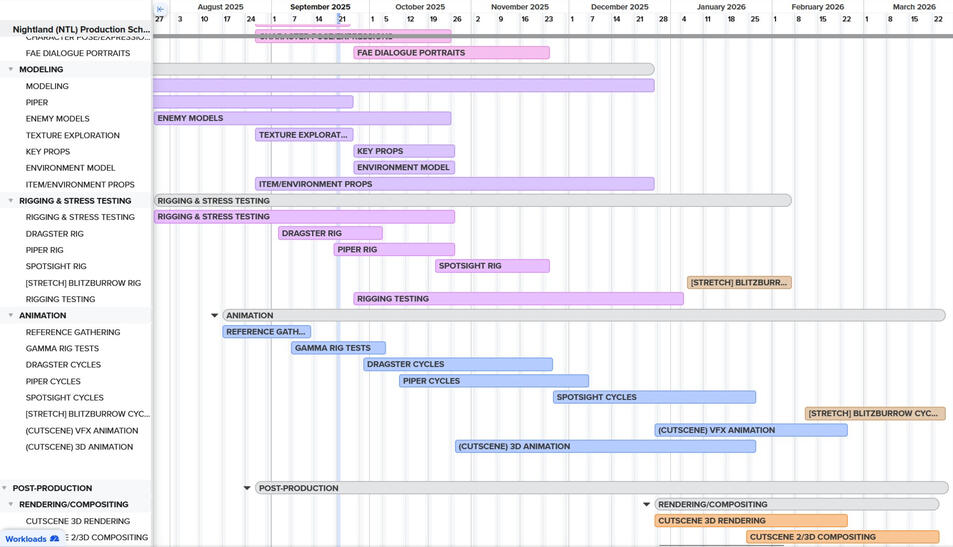Viewport: 953px width, 547px height.
Task: Click the triangle beside the ANIMATION summary bar
Action: coord(214,316)
